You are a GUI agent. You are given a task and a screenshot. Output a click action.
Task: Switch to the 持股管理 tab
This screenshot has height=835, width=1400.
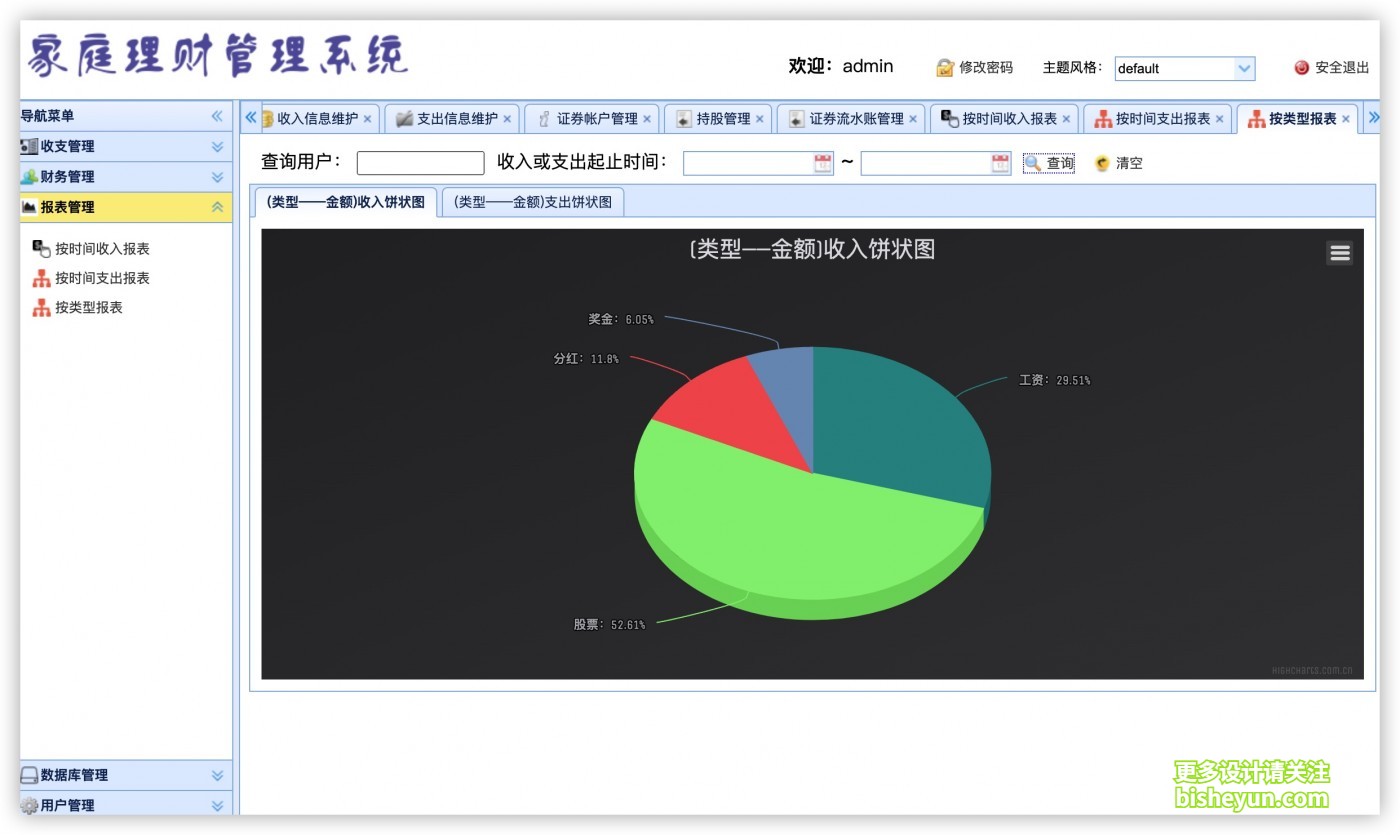[x=720, y=119]
